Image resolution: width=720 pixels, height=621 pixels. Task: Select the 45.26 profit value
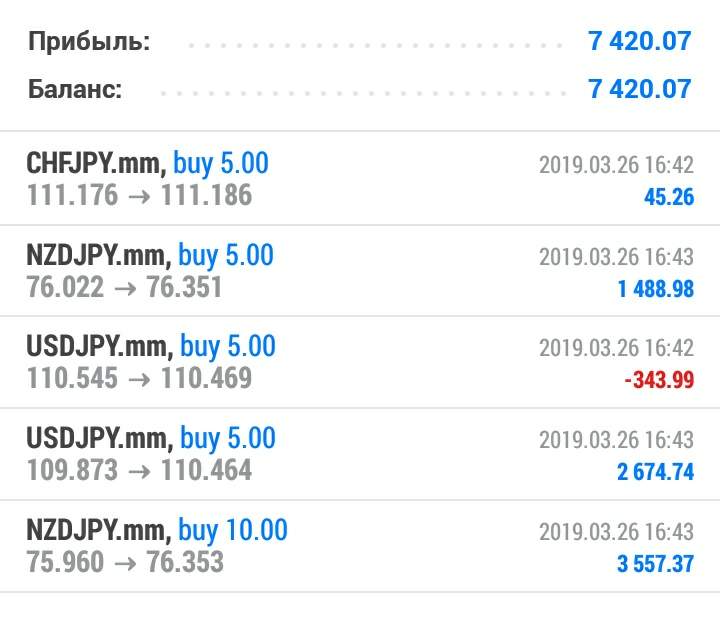point(668,197)
